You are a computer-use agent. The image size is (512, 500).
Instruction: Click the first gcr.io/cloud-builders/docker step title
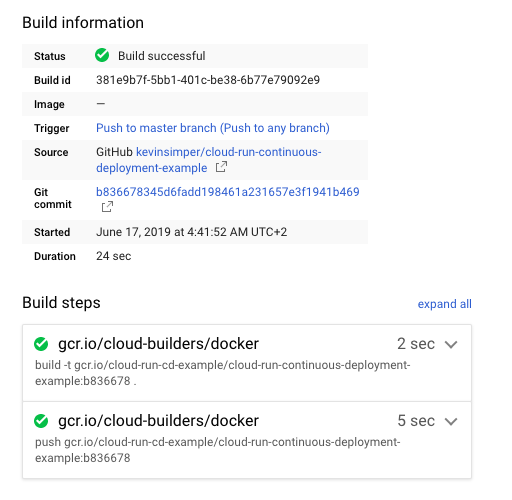pos(158,344)
